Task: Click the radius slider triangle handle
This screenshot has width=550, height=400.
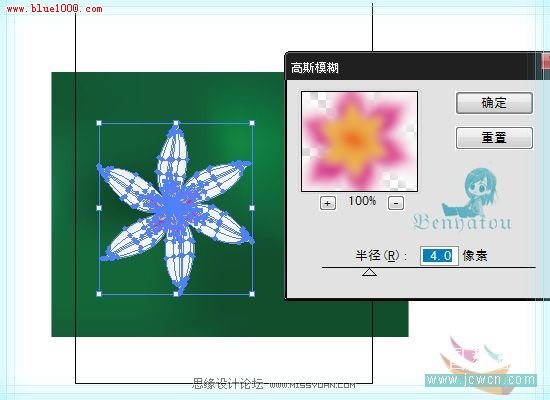Action: click(x=369, y=272)
